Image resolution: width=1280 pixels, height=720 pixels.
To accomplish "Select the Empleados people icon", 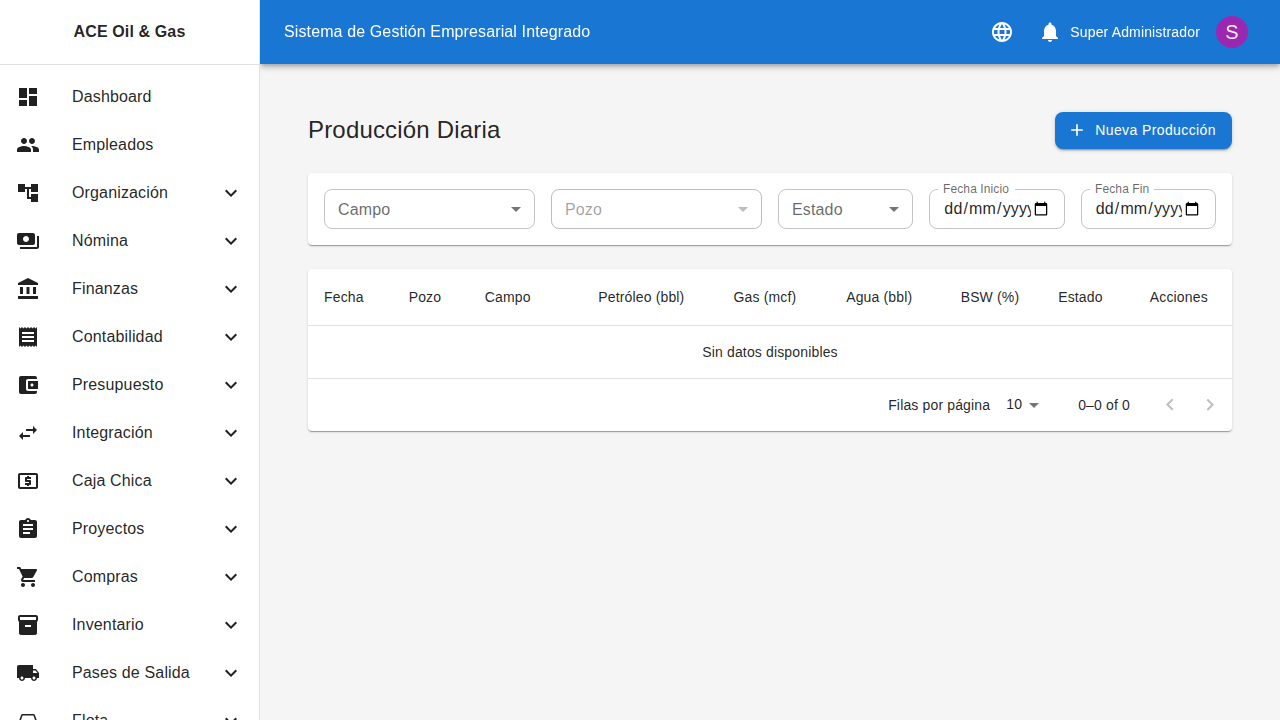I will [28, 145].
